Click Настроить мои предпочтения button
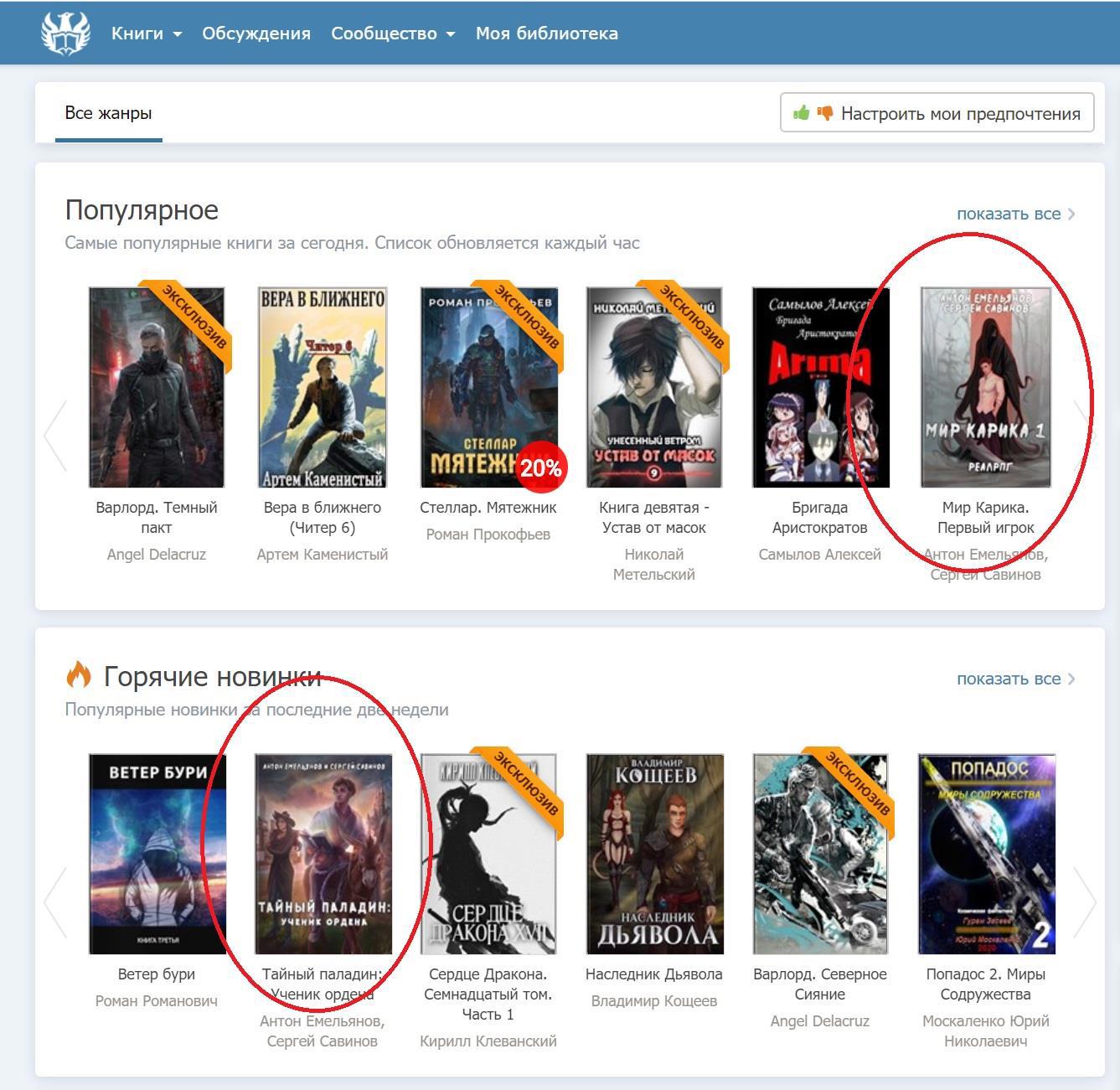This screenshot has height=1090, width=1120. 937,113
